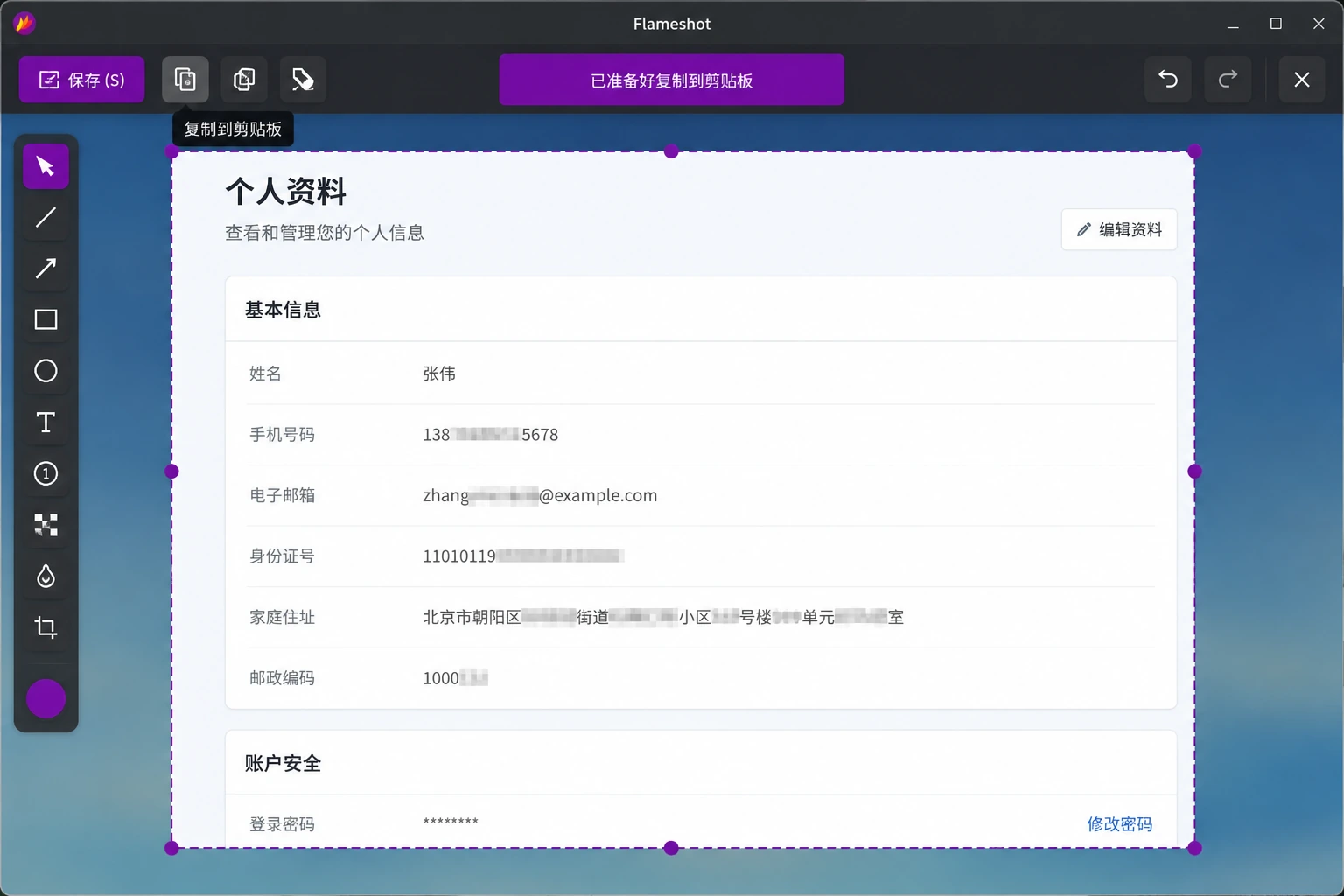Click the top-right corner selection handle
Screen dimensions: 1344x896
coord(1194,151)
